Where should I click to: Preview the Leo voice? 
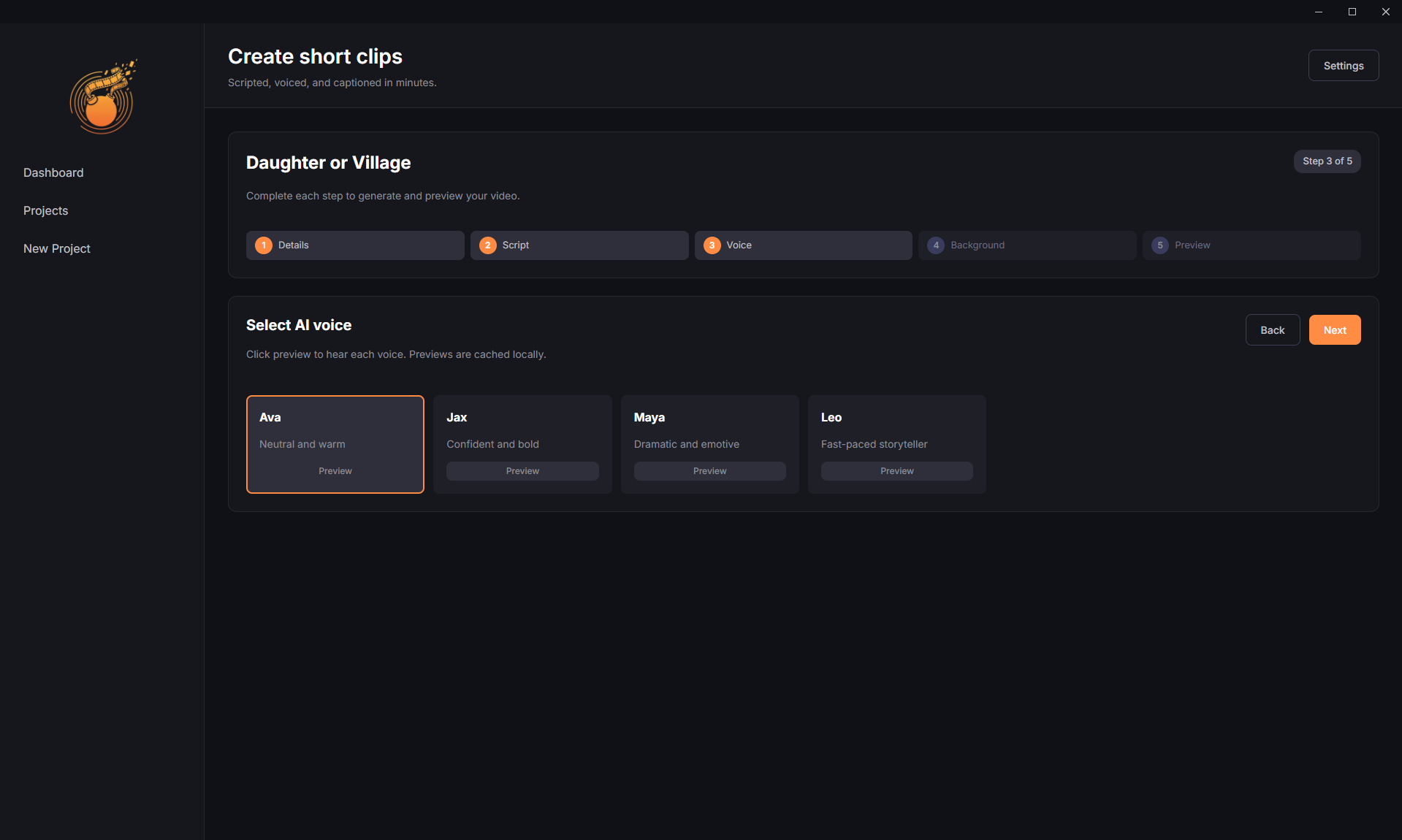896,470
